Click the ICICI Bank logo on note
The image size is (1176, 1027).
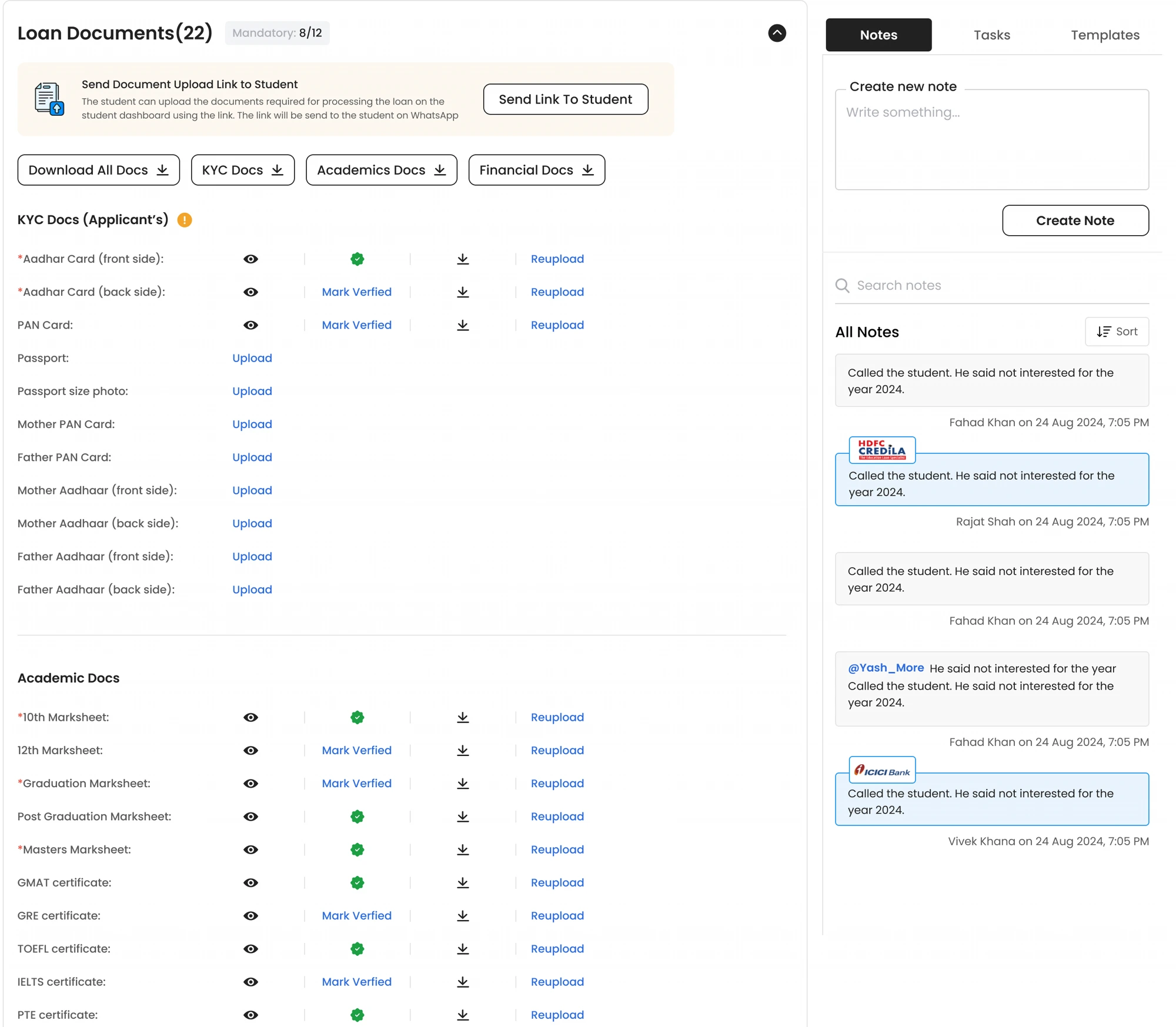(882, 770)
